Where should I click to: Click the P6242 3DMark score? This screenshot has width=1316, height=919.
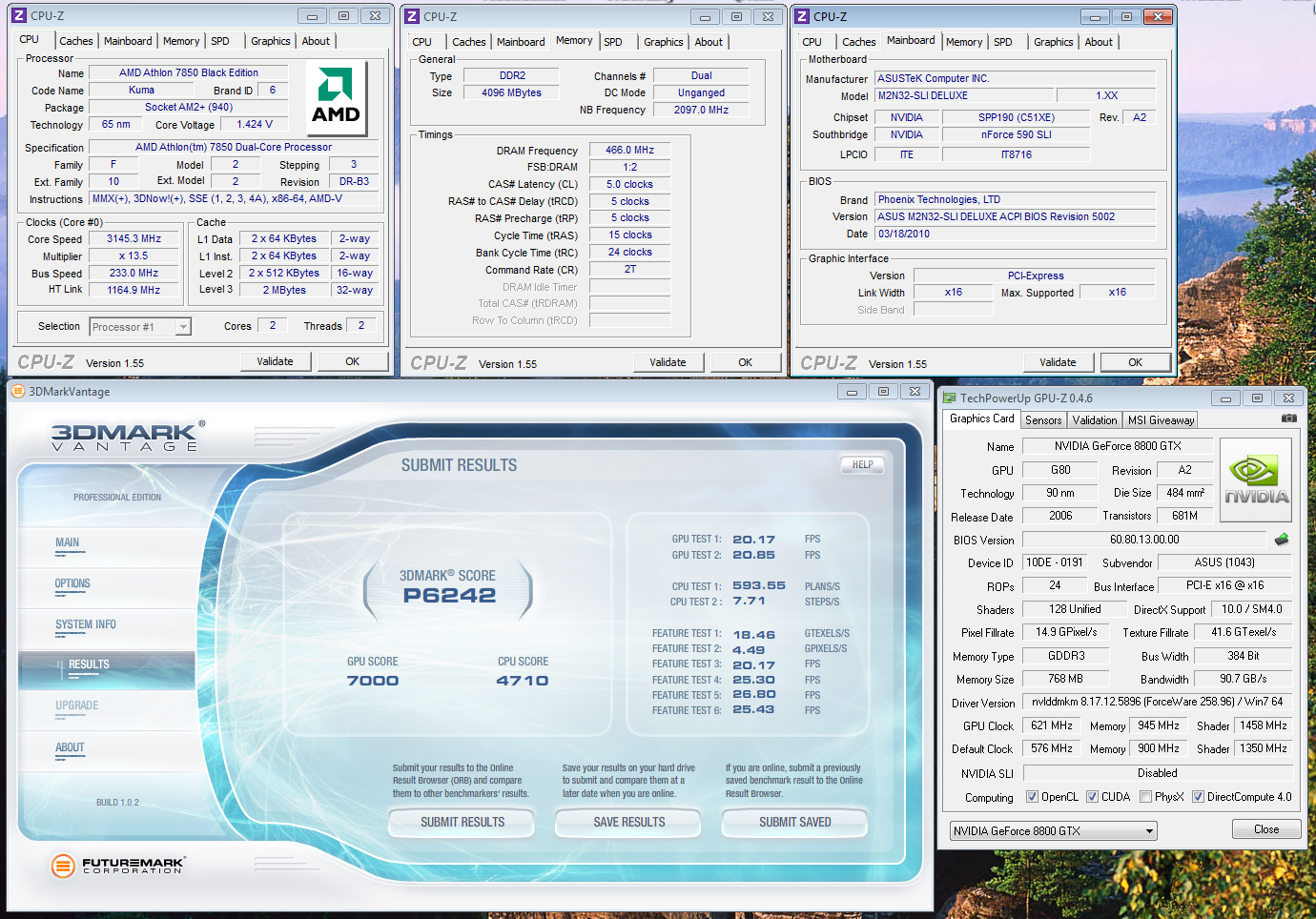pos(448,596)
